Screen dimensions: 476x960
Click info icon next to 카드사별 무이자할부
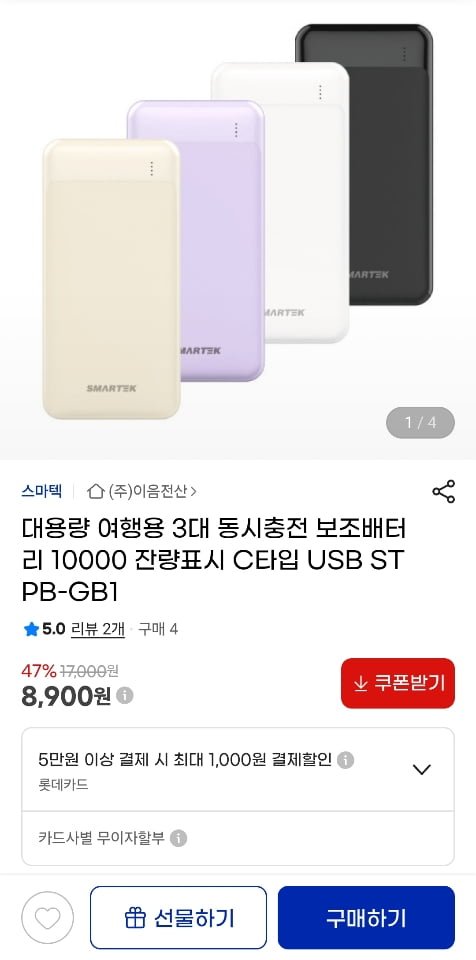tap(178, 838)
